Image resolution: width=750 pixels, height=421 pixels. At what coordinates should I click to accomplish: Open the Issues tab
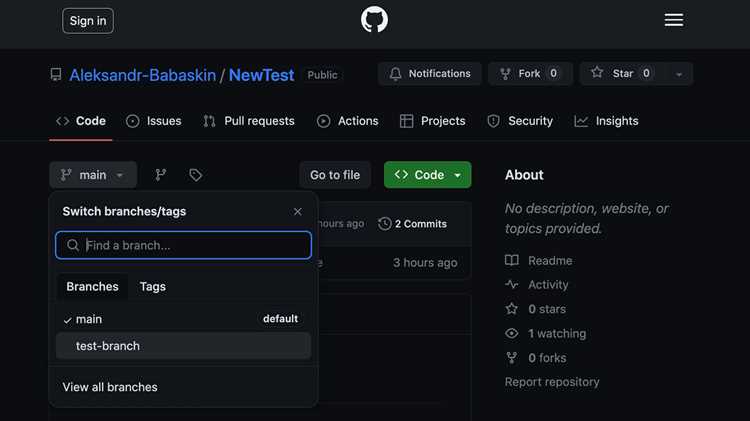click(x=154, y=121)
